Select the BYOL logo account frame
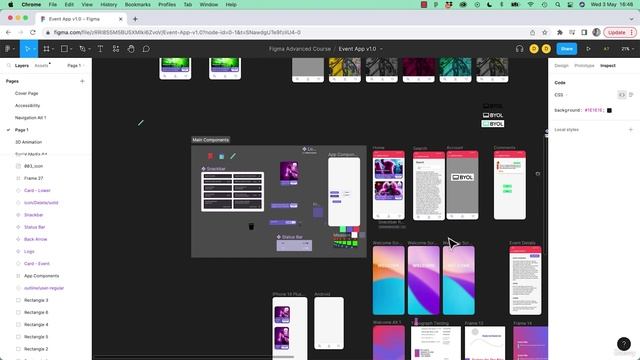 pos(462,185)
